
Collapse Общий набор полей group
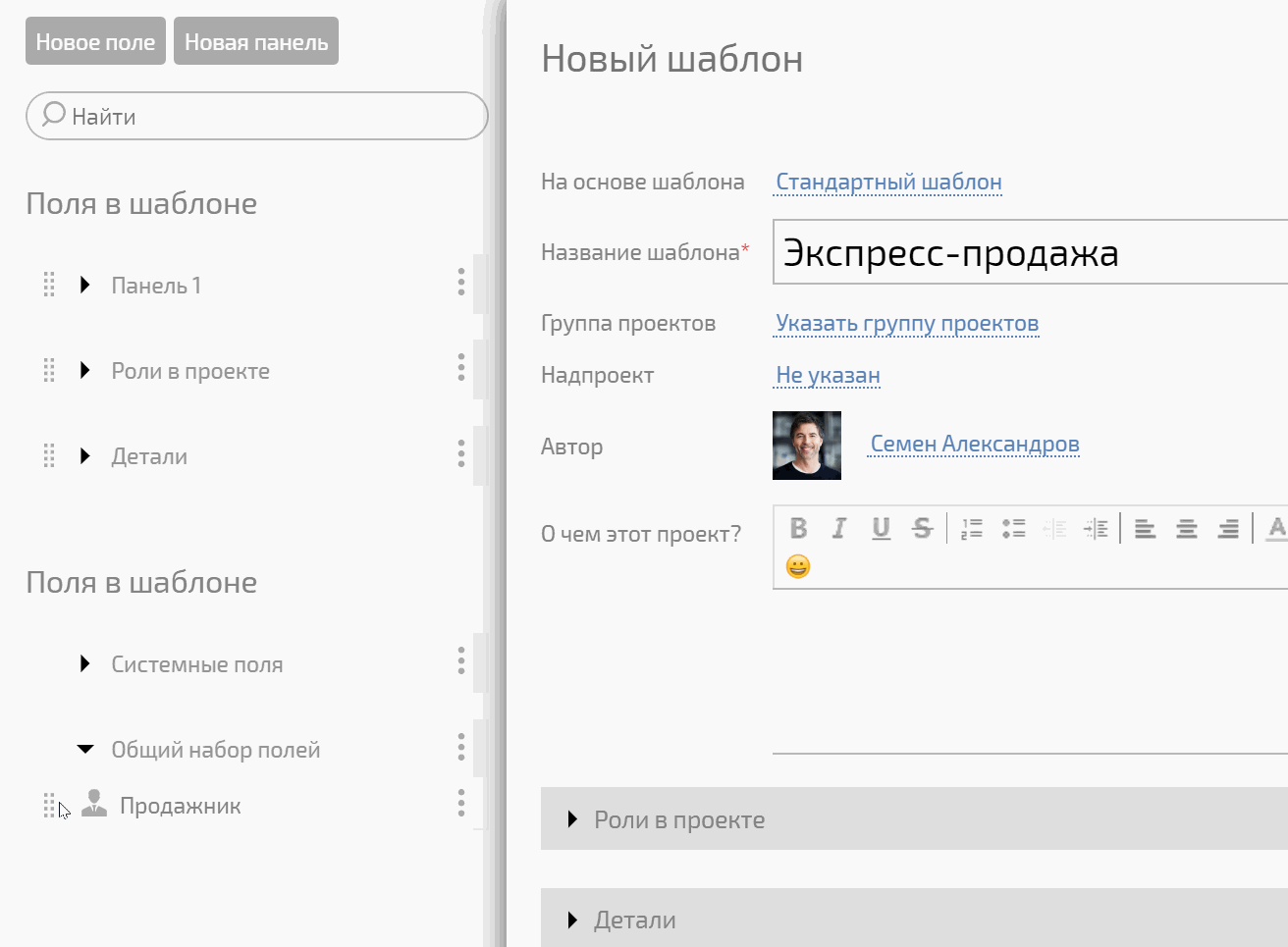pos(85,749)
